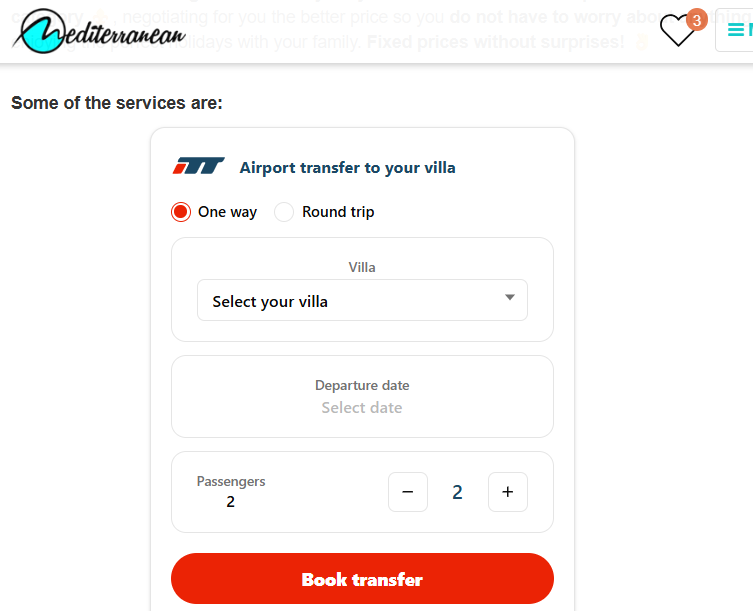Viewport: 753px width, 611px height.
Task: Decrease passengers with the minus button
Action: [x=408, y=492]
